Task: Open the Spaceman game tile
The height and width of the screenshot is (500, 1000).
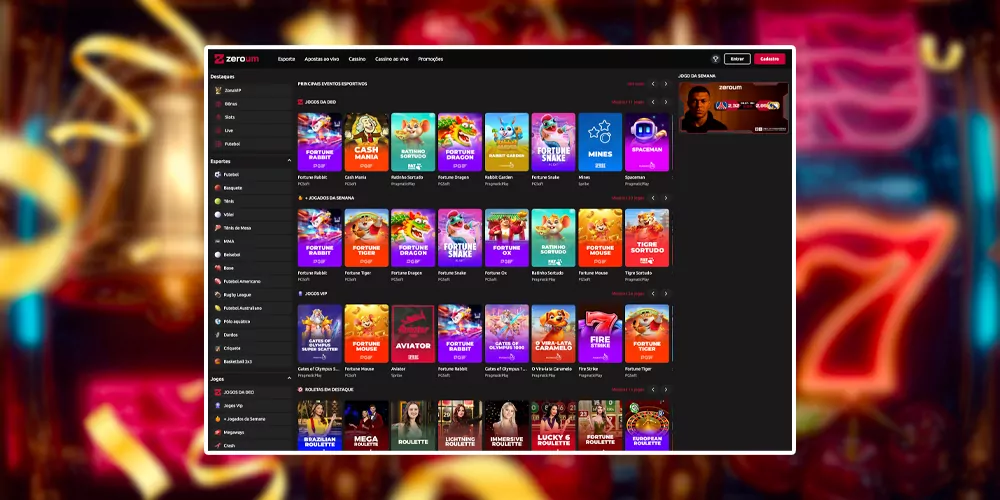Action: click(647, 142)
